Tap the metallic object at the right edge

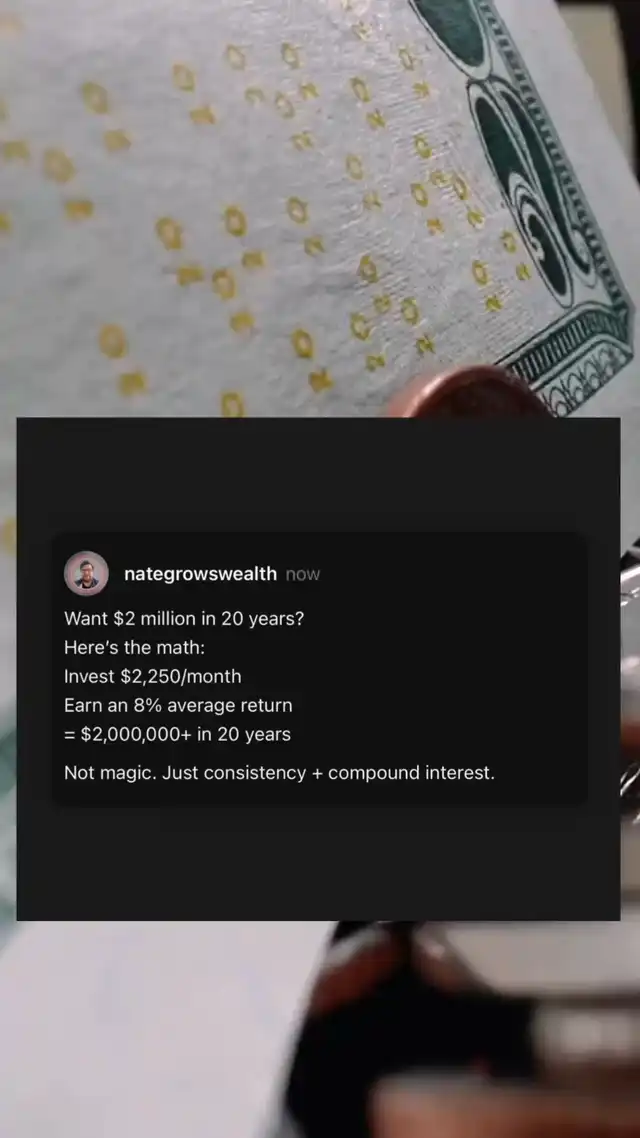pos(630,689)
